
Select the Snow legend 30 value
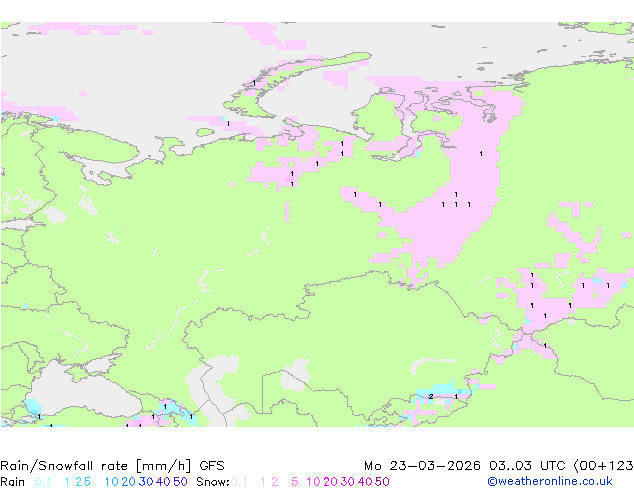coord(348,482)
